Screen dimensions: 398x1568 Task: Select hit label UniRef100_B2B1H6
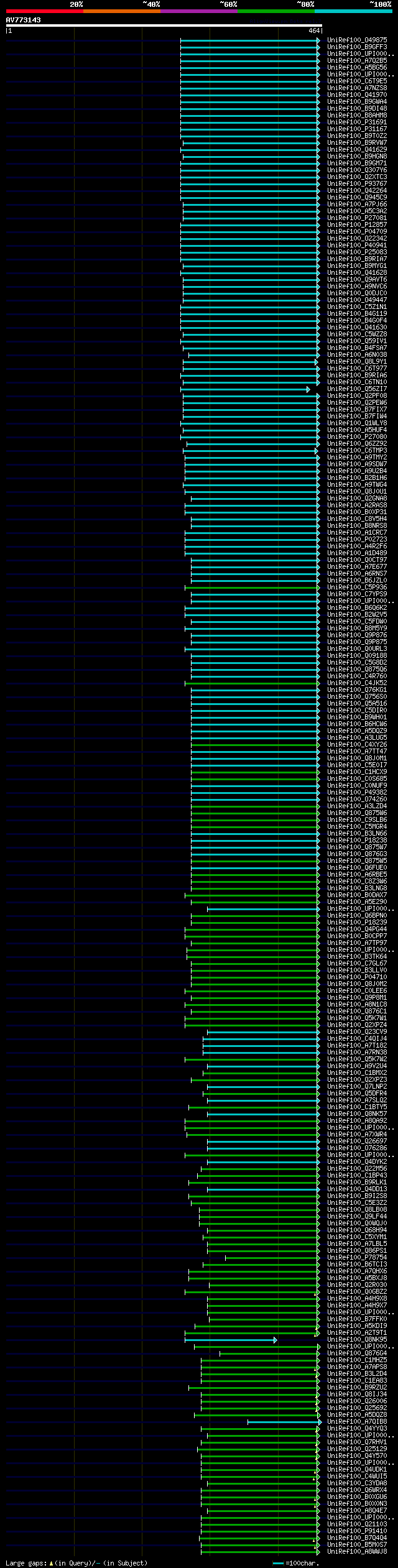[x=357, y=477]
